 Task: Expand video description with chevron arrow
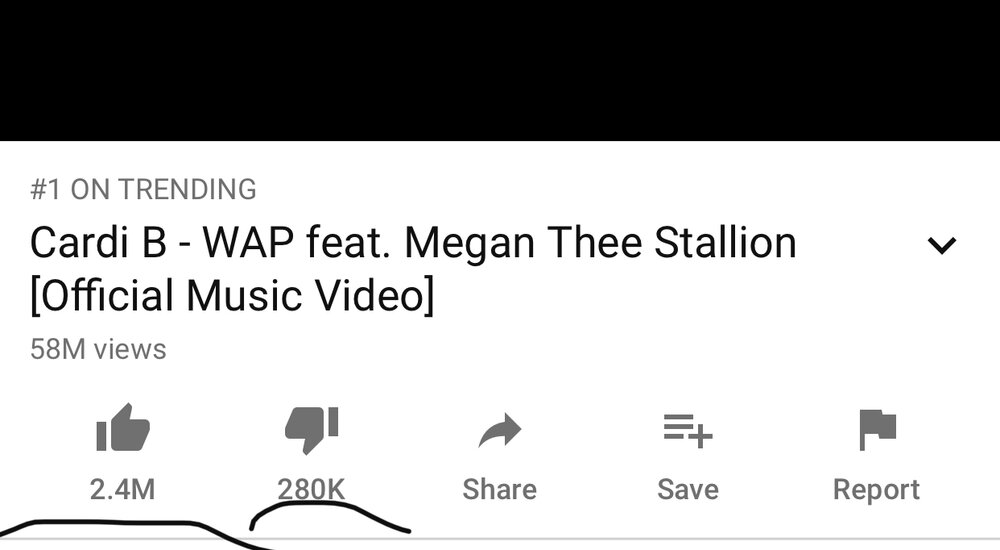(x=941, y=245)
